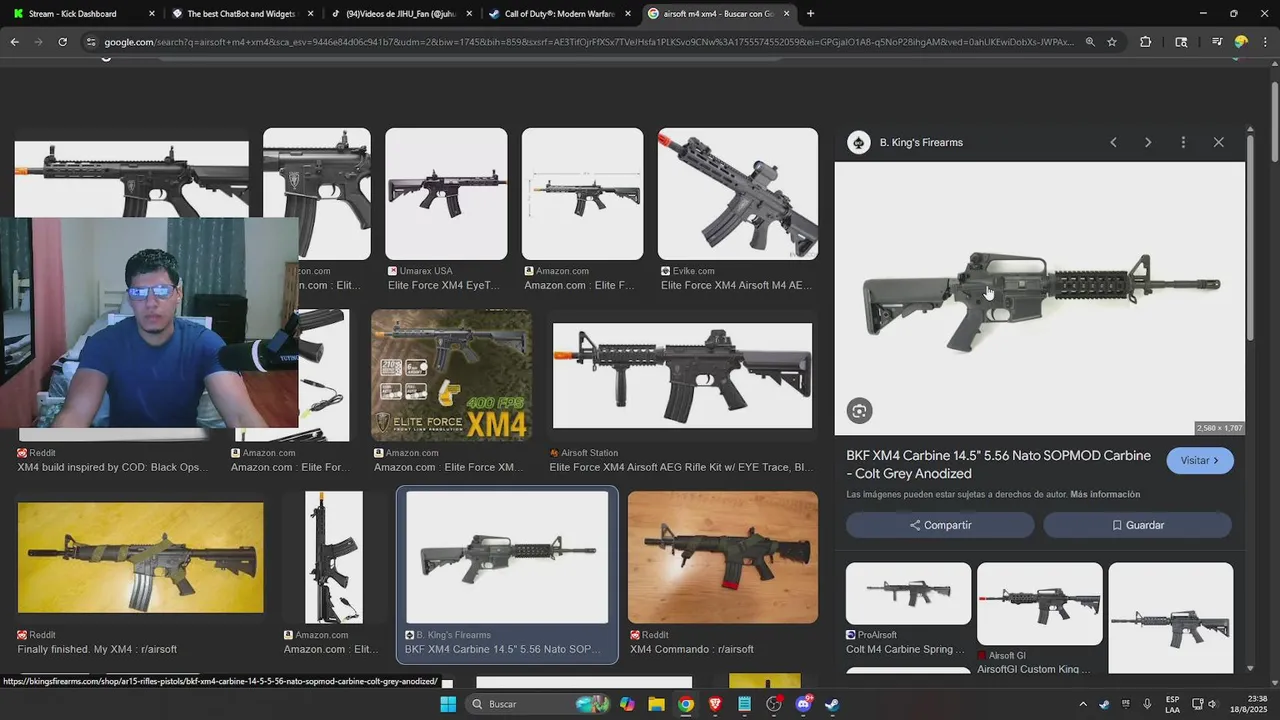The image size is (1280, 720).
Task: Open the Windows Start menu
Action: tap(448, 704)
